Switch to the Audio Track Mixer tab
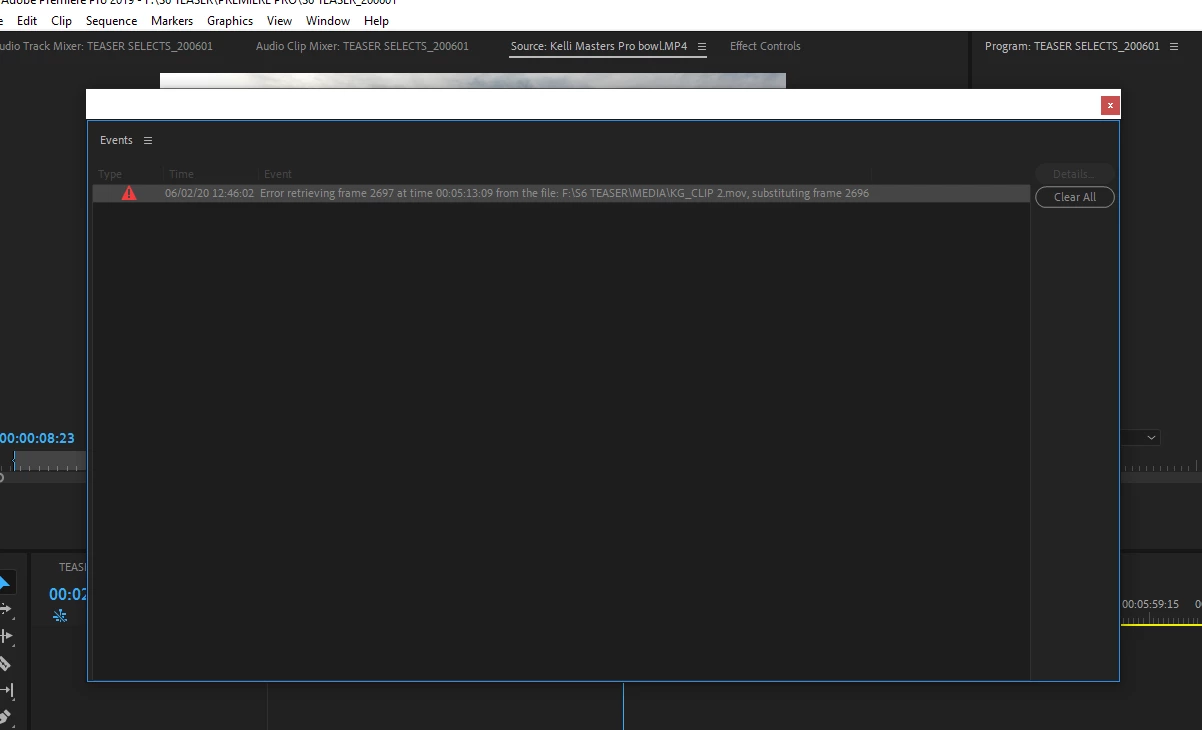 tap(105, 46)
